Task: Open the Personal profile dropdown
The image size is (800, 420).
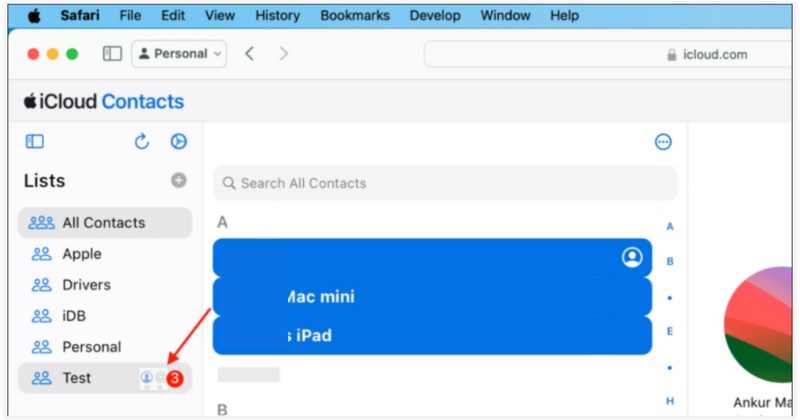Action: (x=180, y=54)
